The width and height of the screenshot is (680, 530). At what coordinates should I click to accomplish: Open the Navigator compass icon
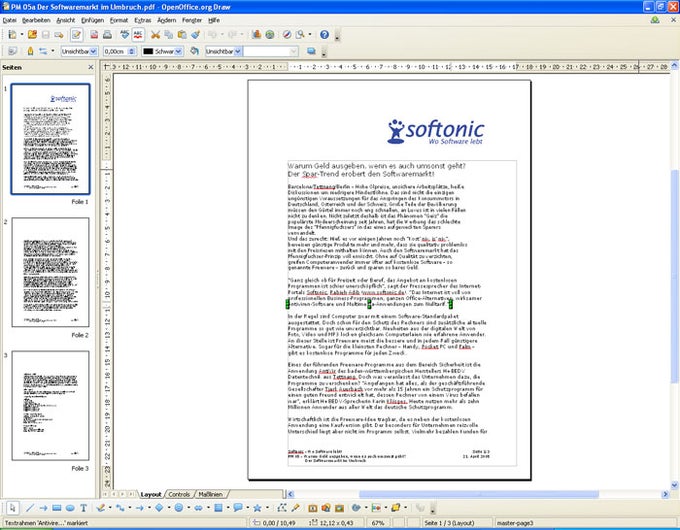[287, 35]
